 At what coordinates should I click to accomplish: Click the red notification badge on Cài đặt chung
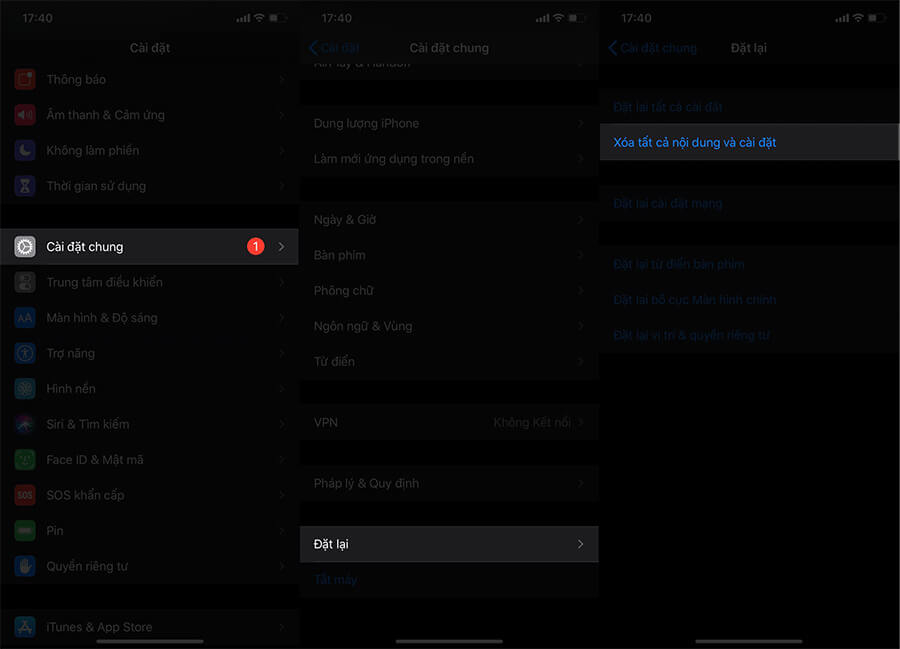point(255,247)
